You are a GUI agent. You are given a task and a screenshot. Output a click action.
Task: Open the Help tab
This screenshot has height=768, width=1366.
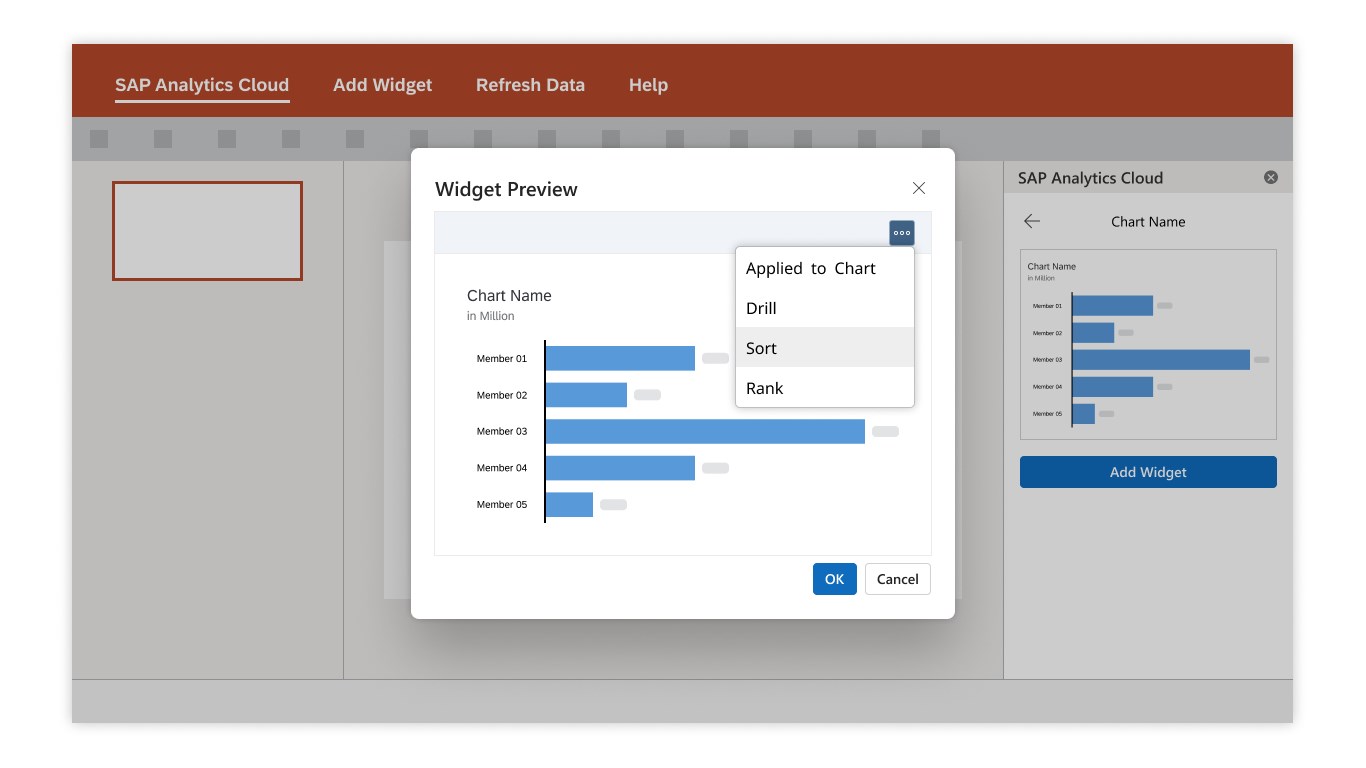click(648, 85)
